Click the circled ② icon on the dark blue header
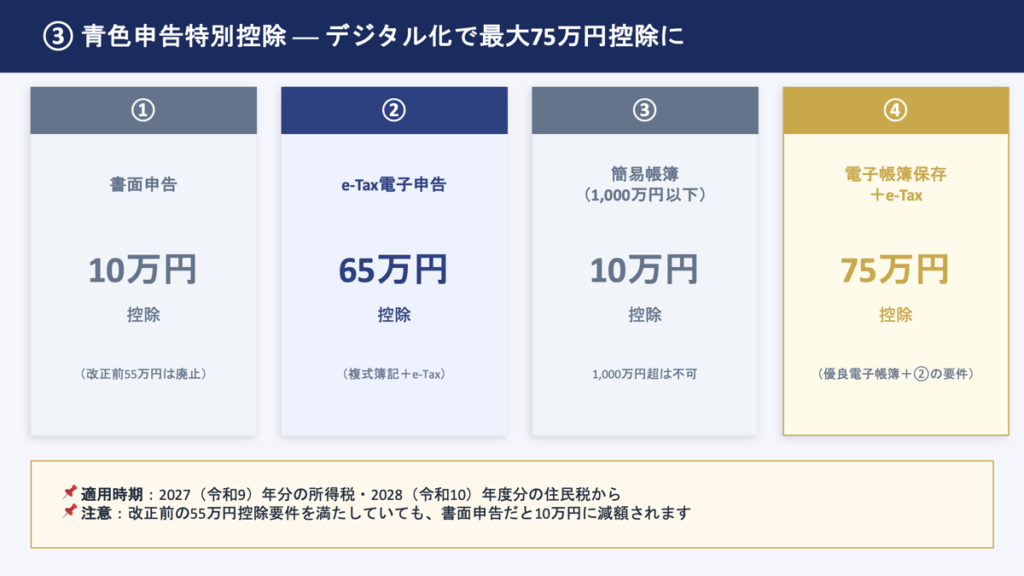 (394, 111)
